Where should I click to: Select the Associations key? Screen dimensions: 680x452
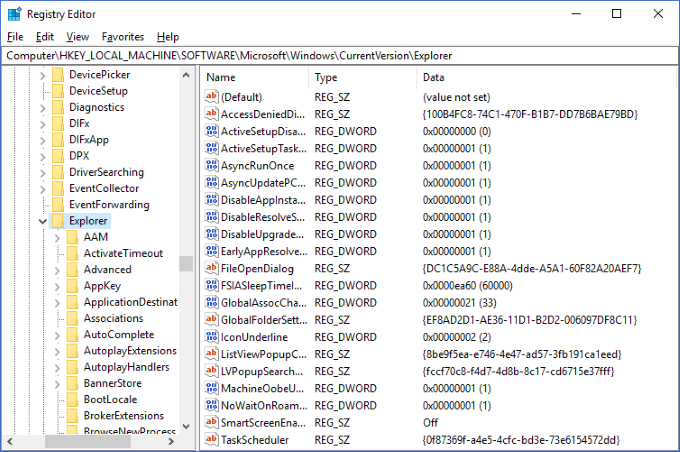[113, 318]
